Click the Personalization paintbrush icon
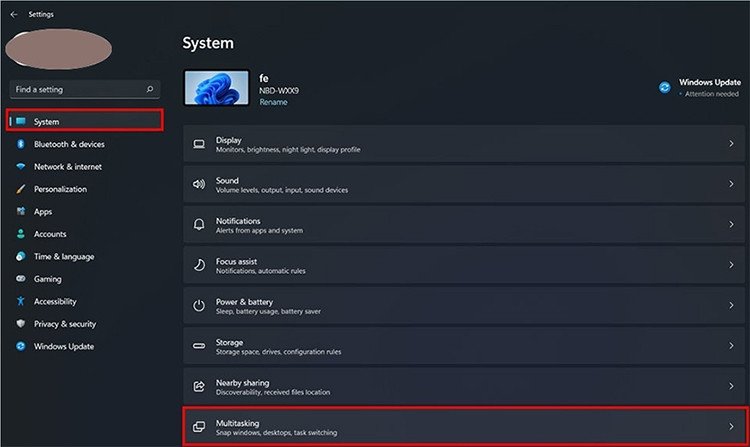 pos(21,189)
